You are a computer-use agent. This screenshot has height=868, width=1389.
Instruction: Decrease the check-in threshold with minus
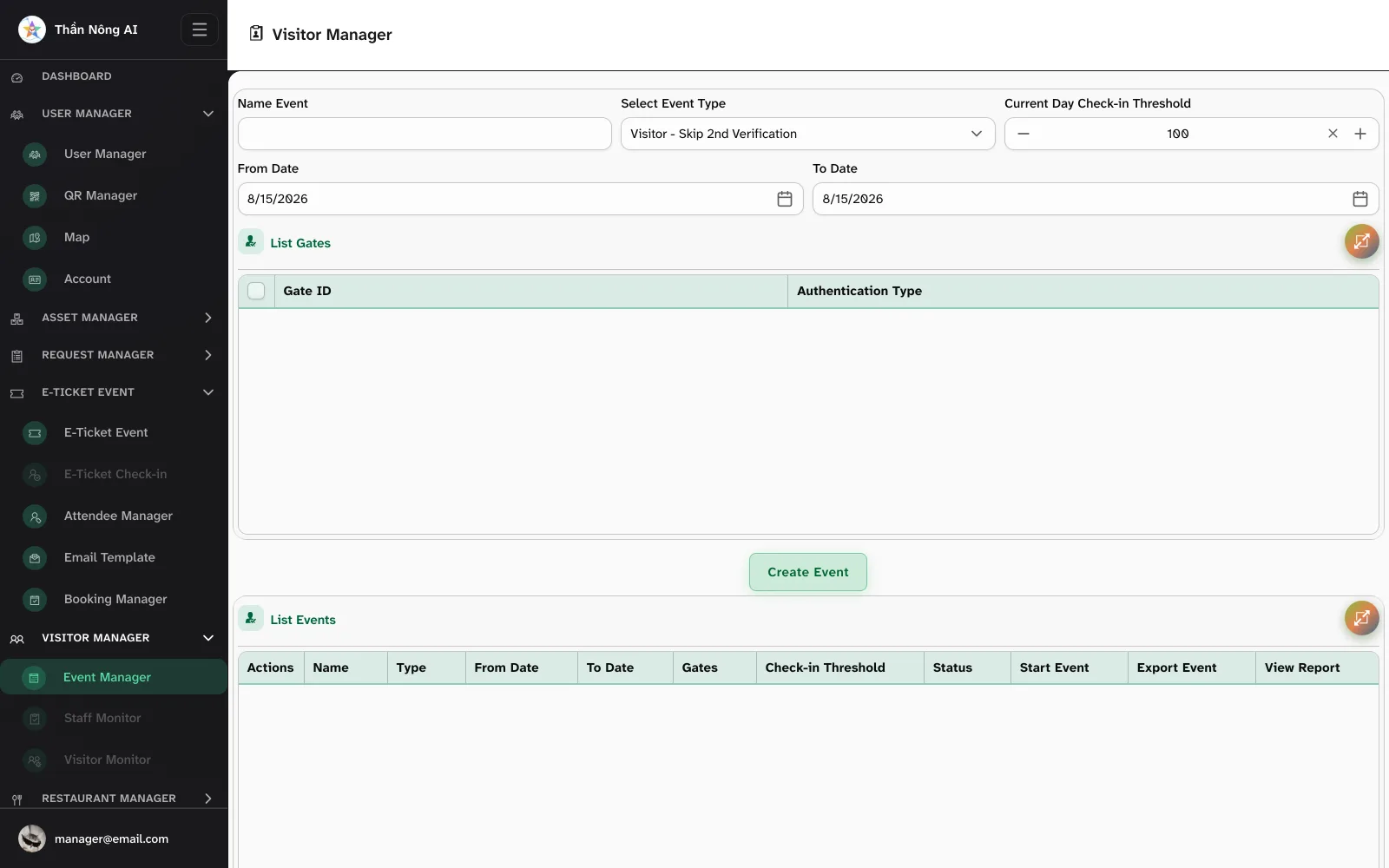1024,134
